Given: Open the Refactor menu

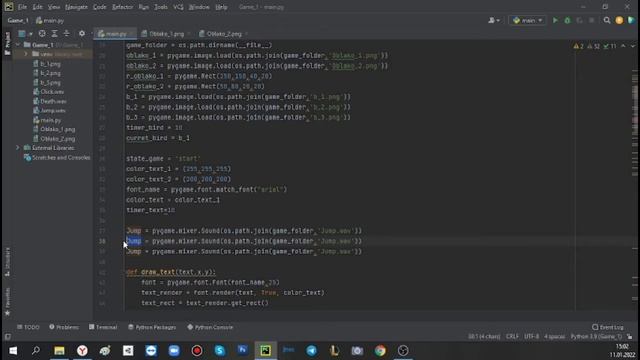Looking at the screenshot, I should (x=122, y=7).
